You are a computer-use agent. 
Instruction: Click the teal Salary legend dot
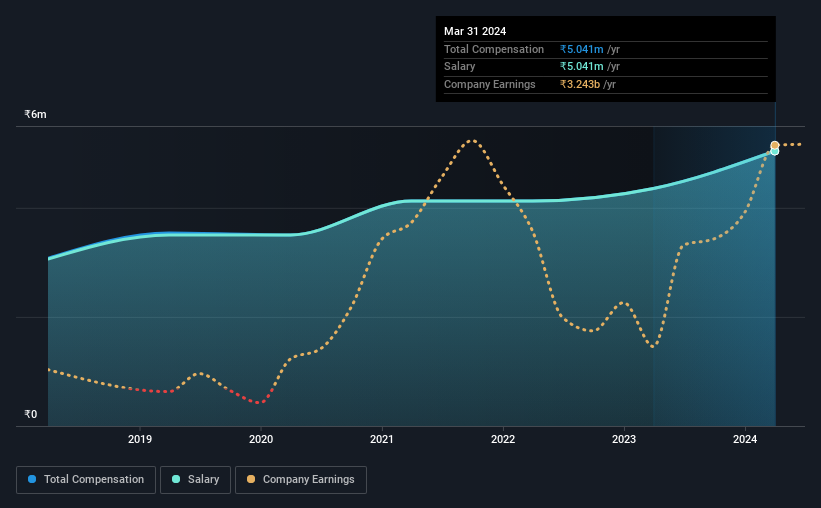[x=176, y=479]
